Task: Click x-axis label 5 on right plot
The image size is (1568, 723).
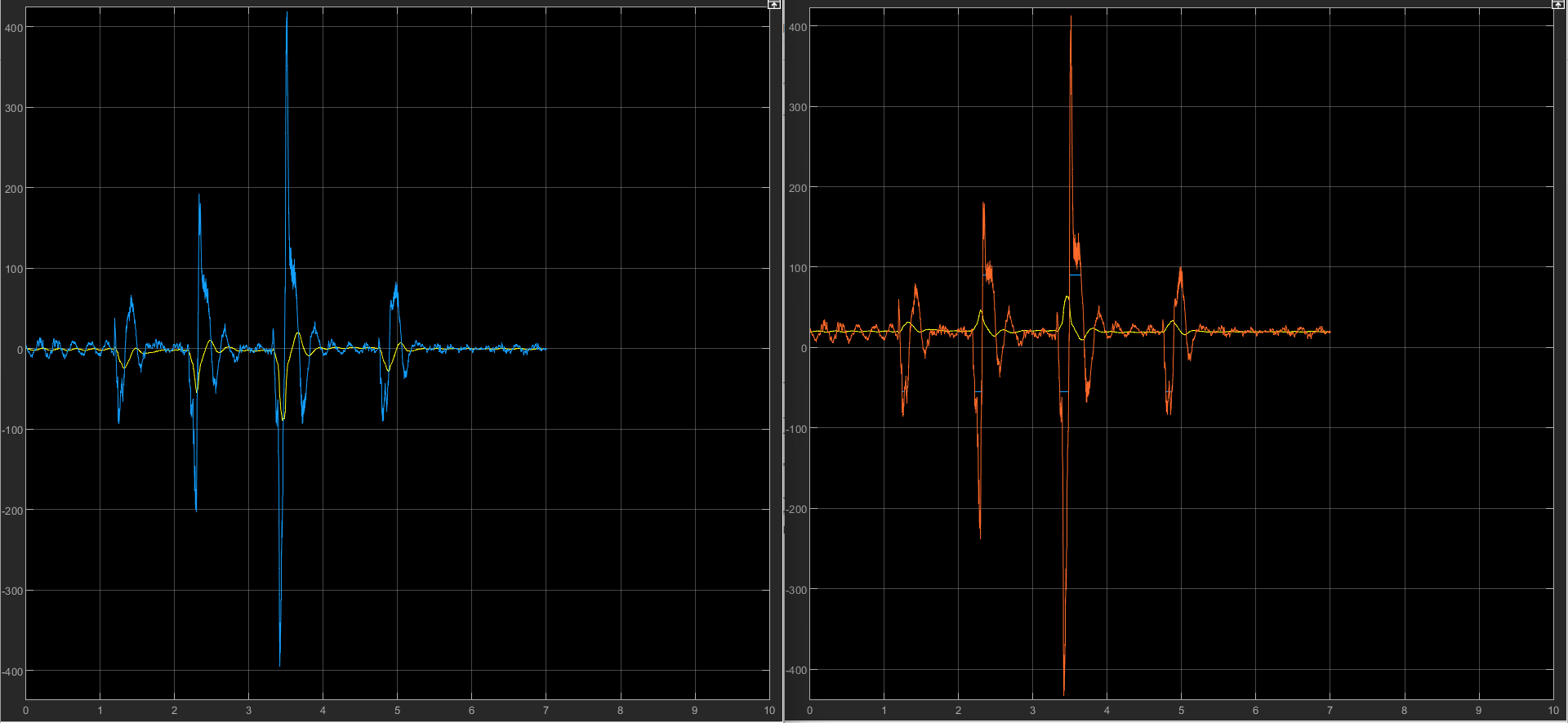Action: tap(1181, 711)
